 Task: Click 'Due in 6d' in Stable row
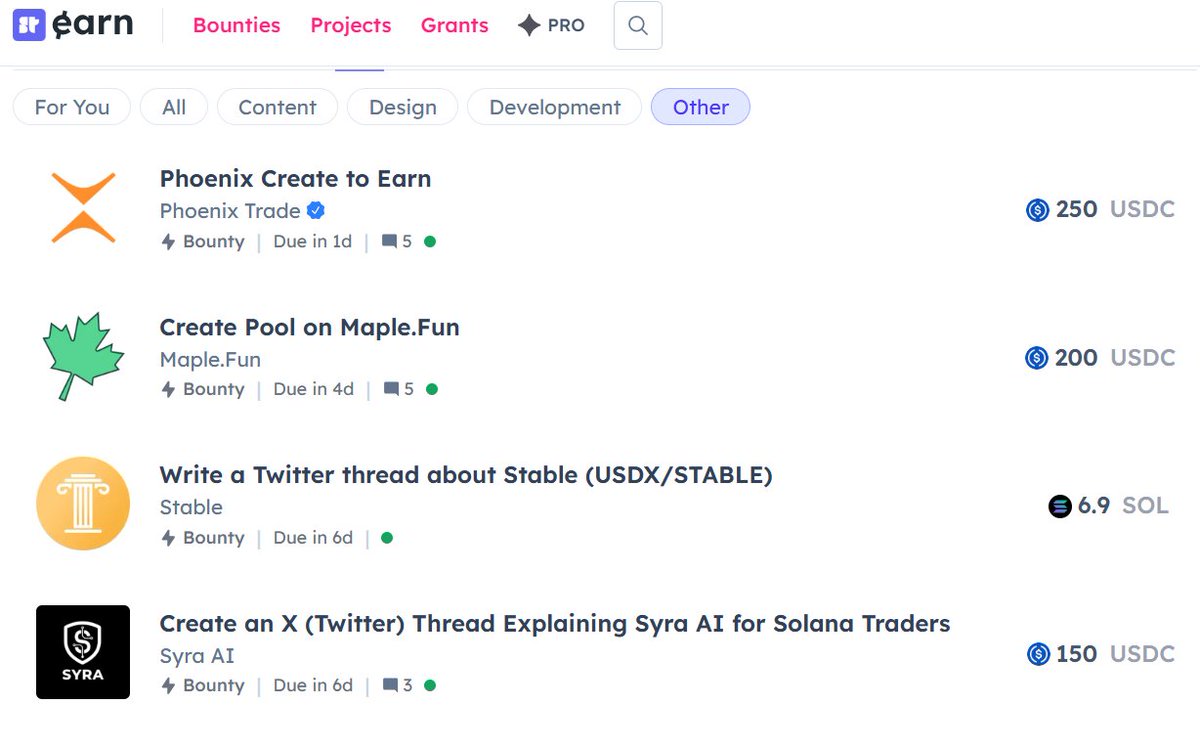pyautogui.click(x=314, y=538)
